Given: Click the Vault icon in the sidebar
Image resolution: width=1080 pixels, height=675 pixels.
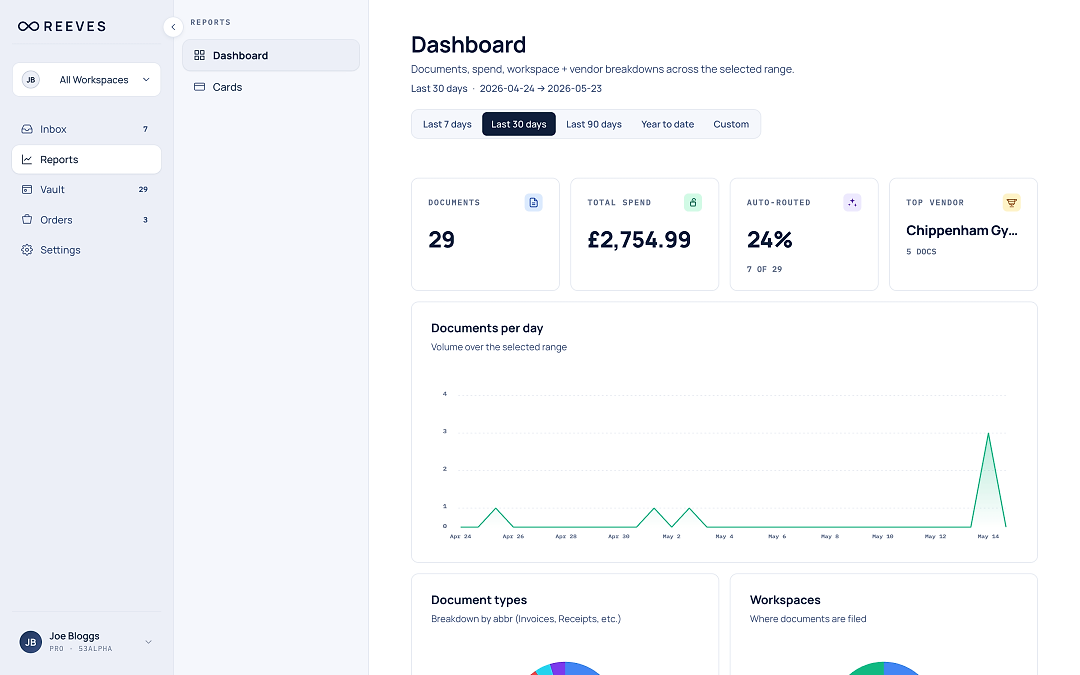Looking at the screenshot, I should (27, 189).
